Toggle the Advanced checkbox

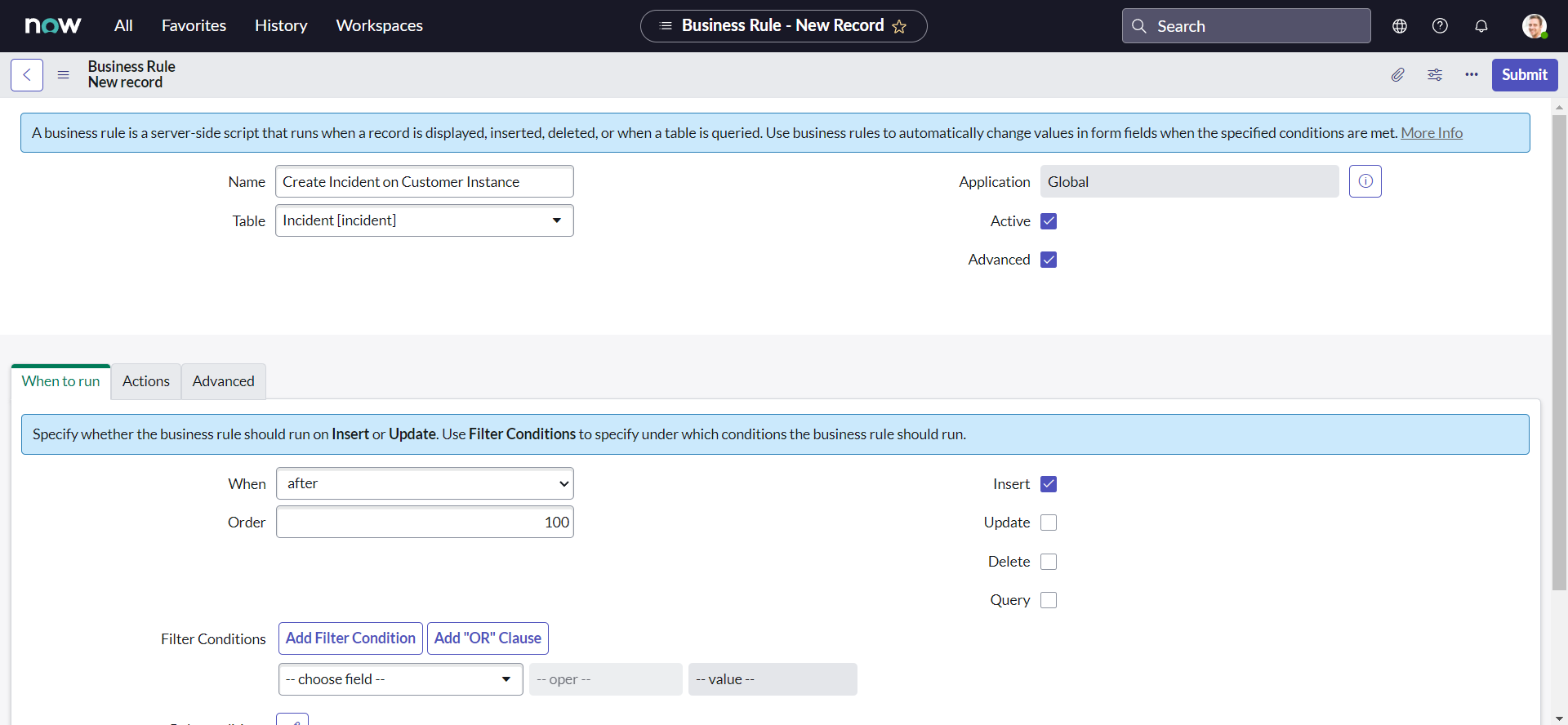[1049, 260]
